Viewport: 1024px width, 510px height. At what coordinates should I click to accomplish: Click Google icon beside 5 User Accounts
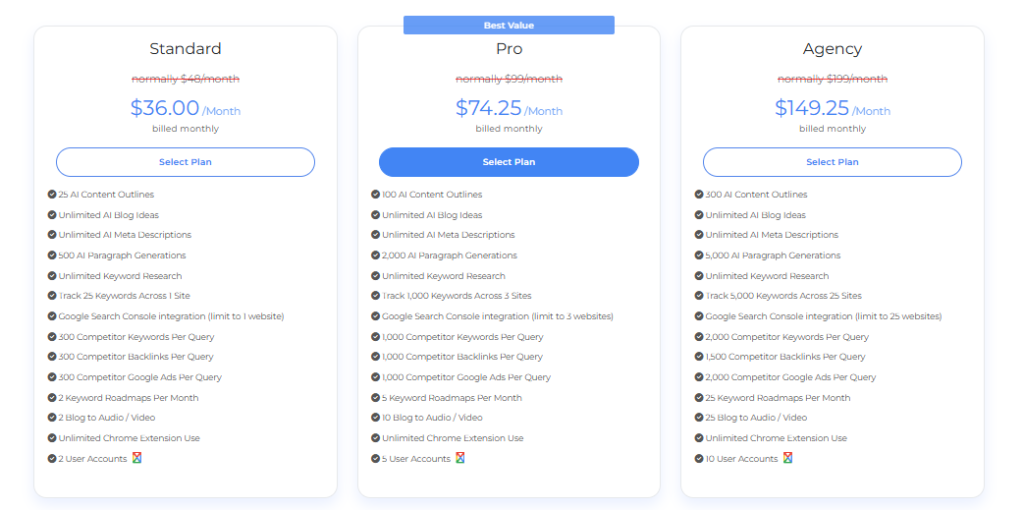pyautogui.click(x=460, y=458)
